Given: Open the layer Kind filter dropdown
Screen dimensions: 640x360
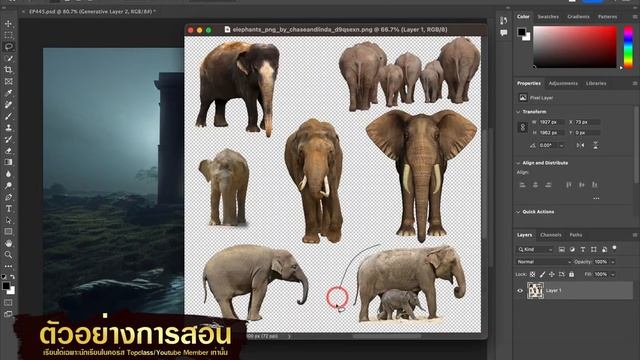Looking at the screenshot, I should click(x=535, y=249).
